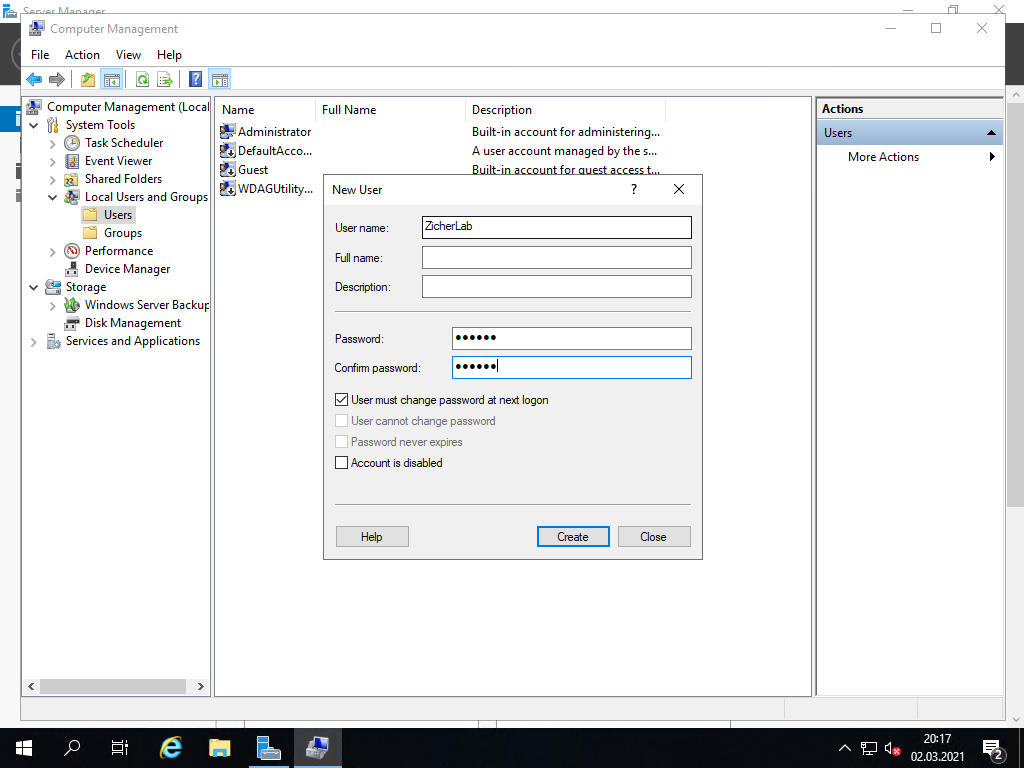
Task: Toggle the Show/Hide Console Tree icon
Action: pyautogui.click(x=112, y=80)
